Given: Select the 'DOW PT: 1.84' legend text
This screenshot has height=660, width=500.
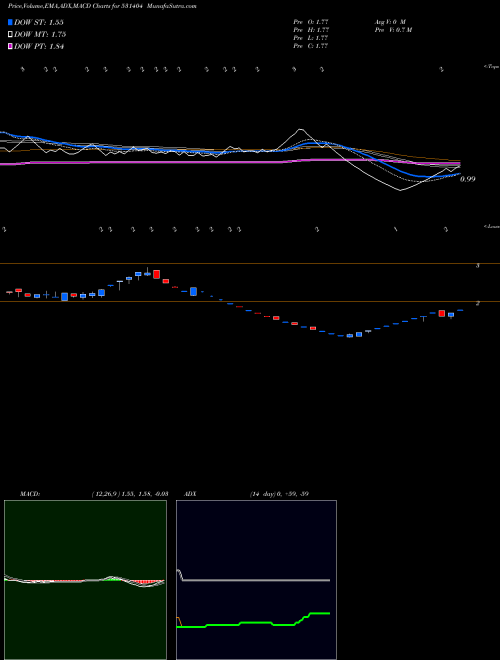Looking at the screenshot, I should pos(39,47).
